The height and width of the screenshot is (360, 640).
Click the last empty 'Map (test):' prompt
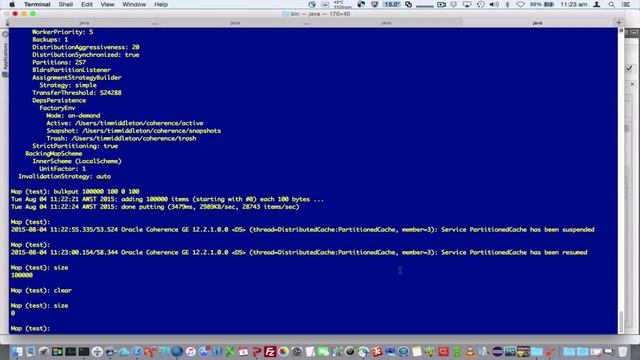(30, 328)
